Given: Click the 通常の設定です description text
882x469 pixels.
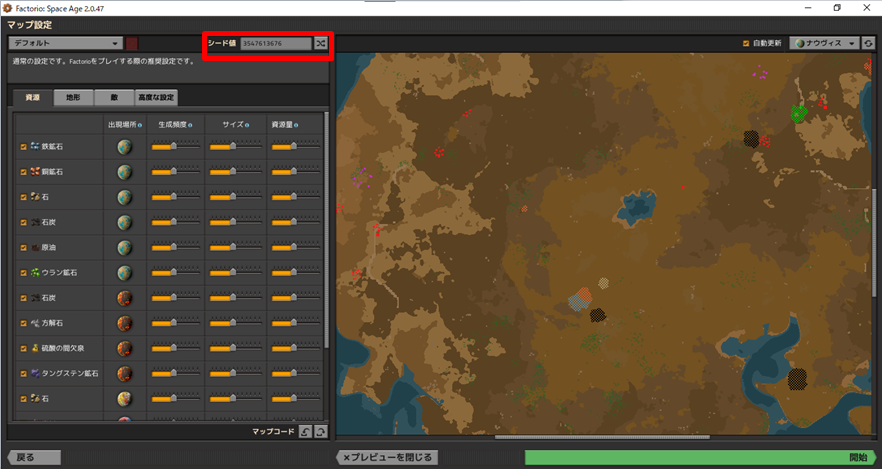Looking at the screenshot, I should point(104,61).
